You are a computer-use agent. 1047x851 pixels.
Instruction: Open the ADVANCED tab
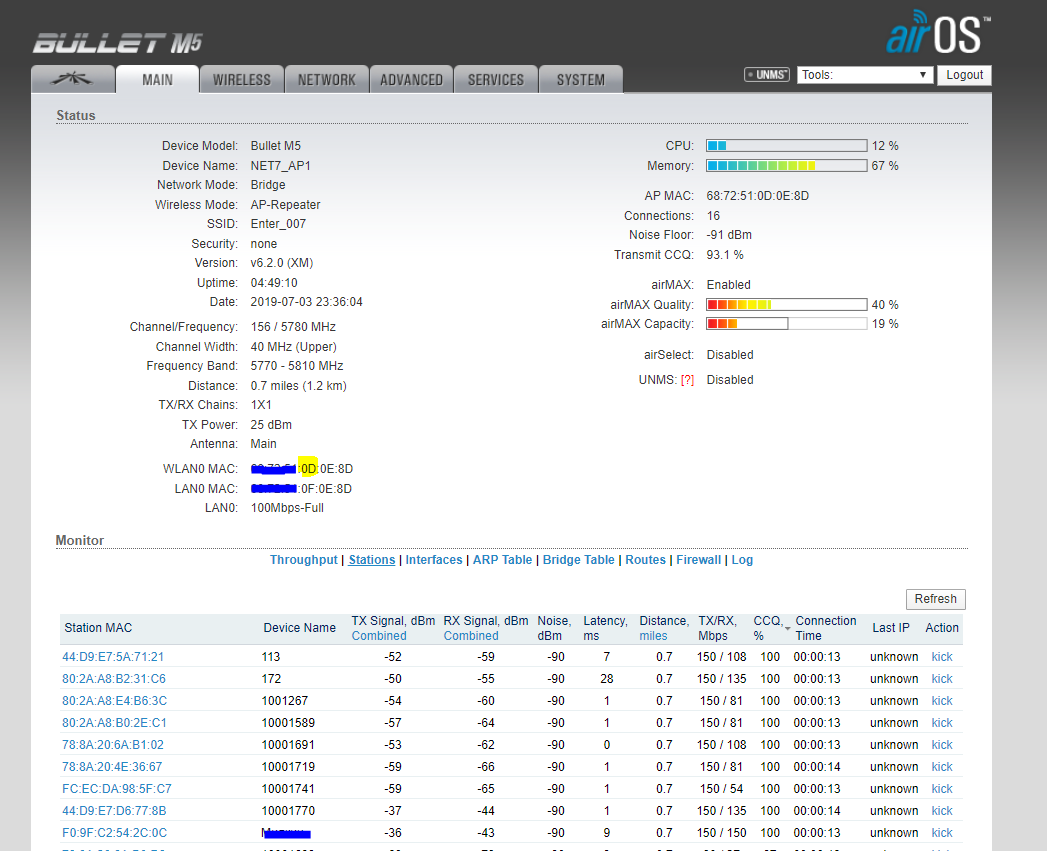click(411, 80)
